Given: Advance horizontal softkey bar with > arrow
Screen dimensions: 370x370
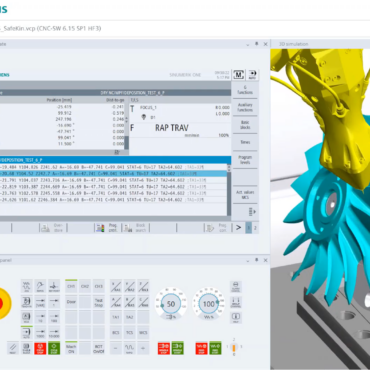Looking at the screenshot, I should 238,228.
